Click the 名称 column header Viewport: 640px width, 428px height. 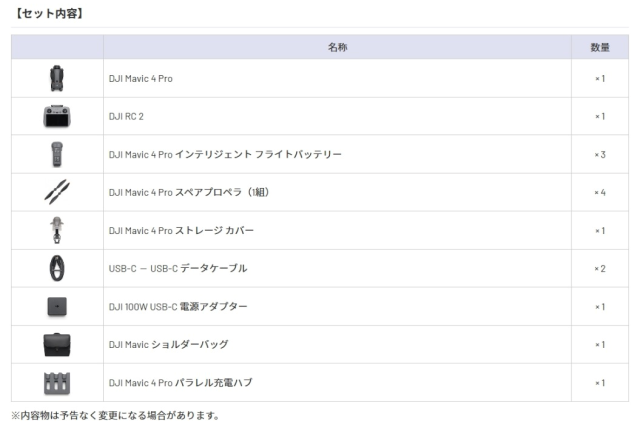point(337,47)
